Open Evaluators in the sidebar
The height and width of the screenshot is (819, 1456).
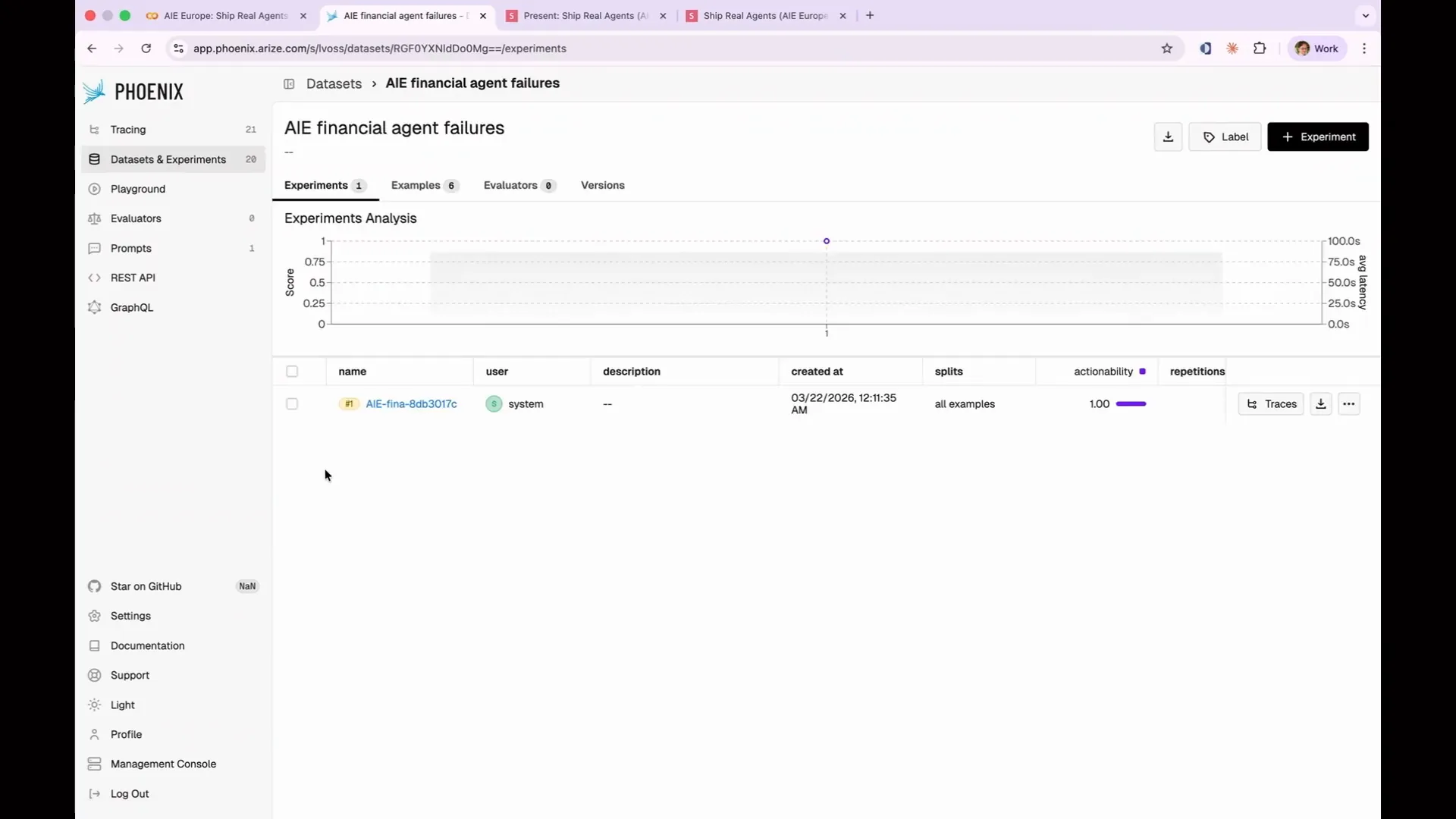(173, 218)
